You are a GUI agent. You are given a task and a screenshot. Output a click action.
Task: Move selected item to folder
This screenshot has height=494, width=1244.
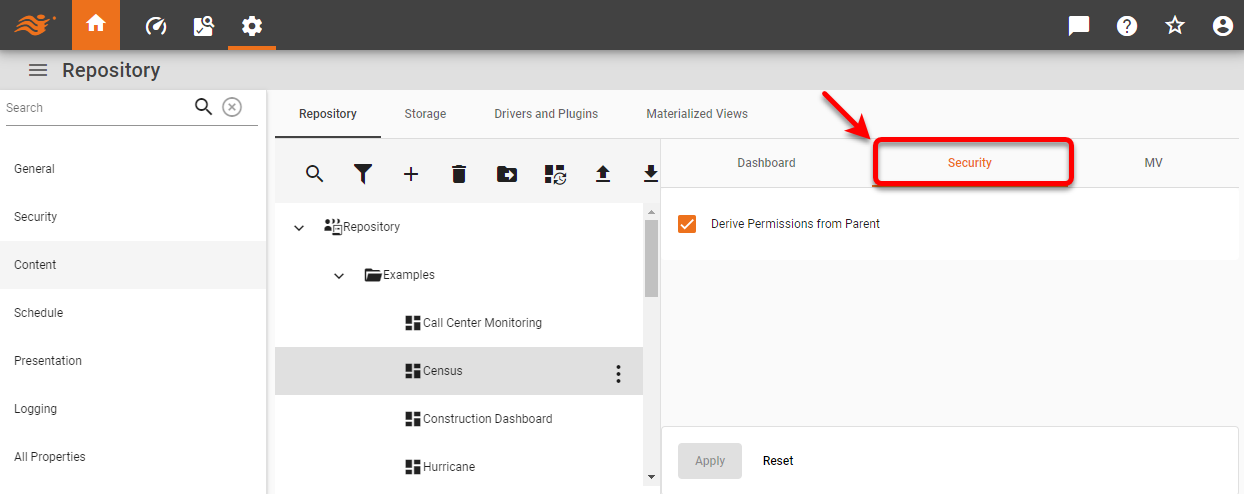click(x=507, y=174)
